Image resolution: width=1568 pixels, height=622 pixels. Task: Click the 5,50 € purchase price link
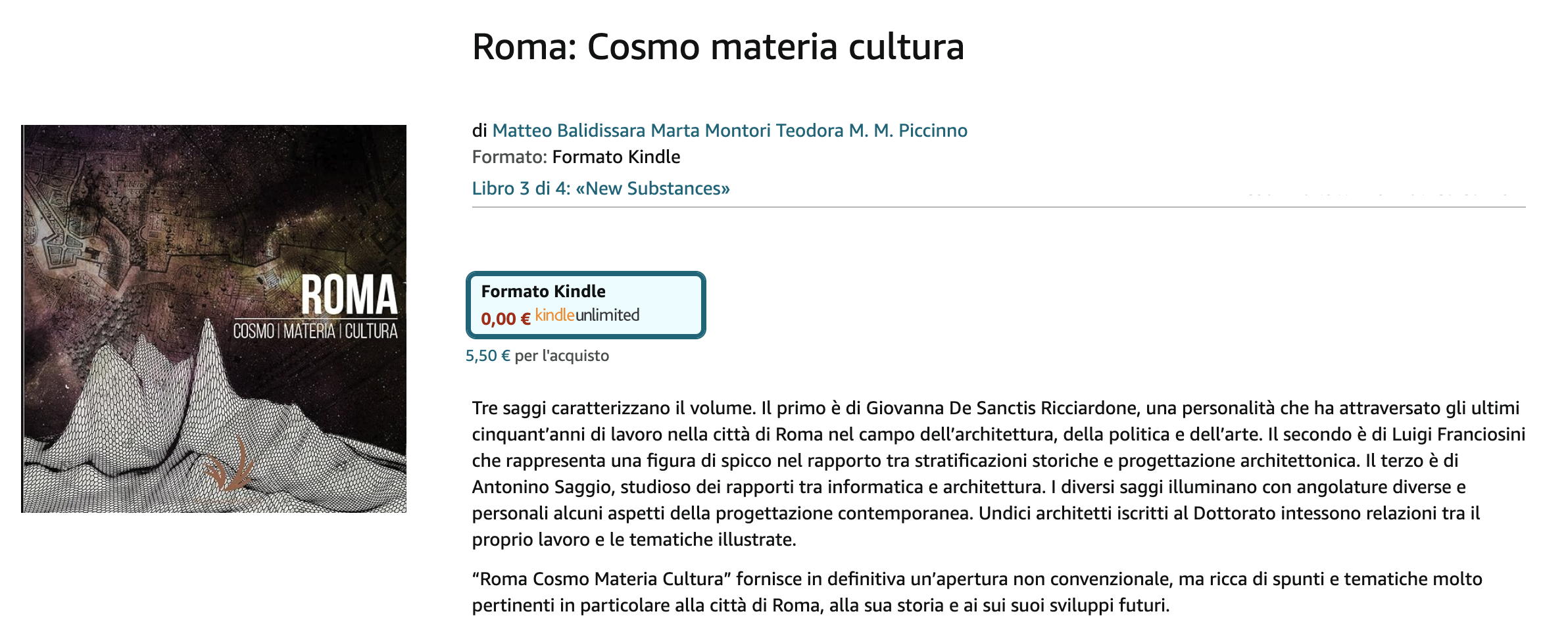click(x=487, y=356)
